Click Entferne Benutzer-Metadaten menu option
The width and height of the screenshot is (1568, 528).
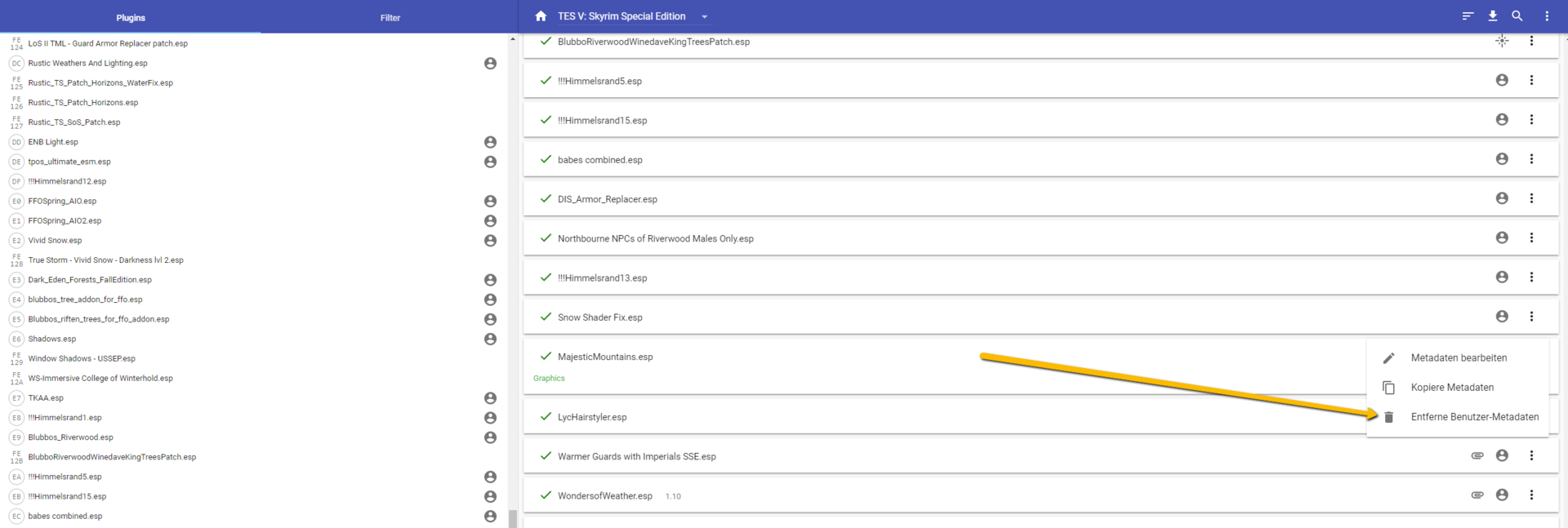tap(1473, 417)
